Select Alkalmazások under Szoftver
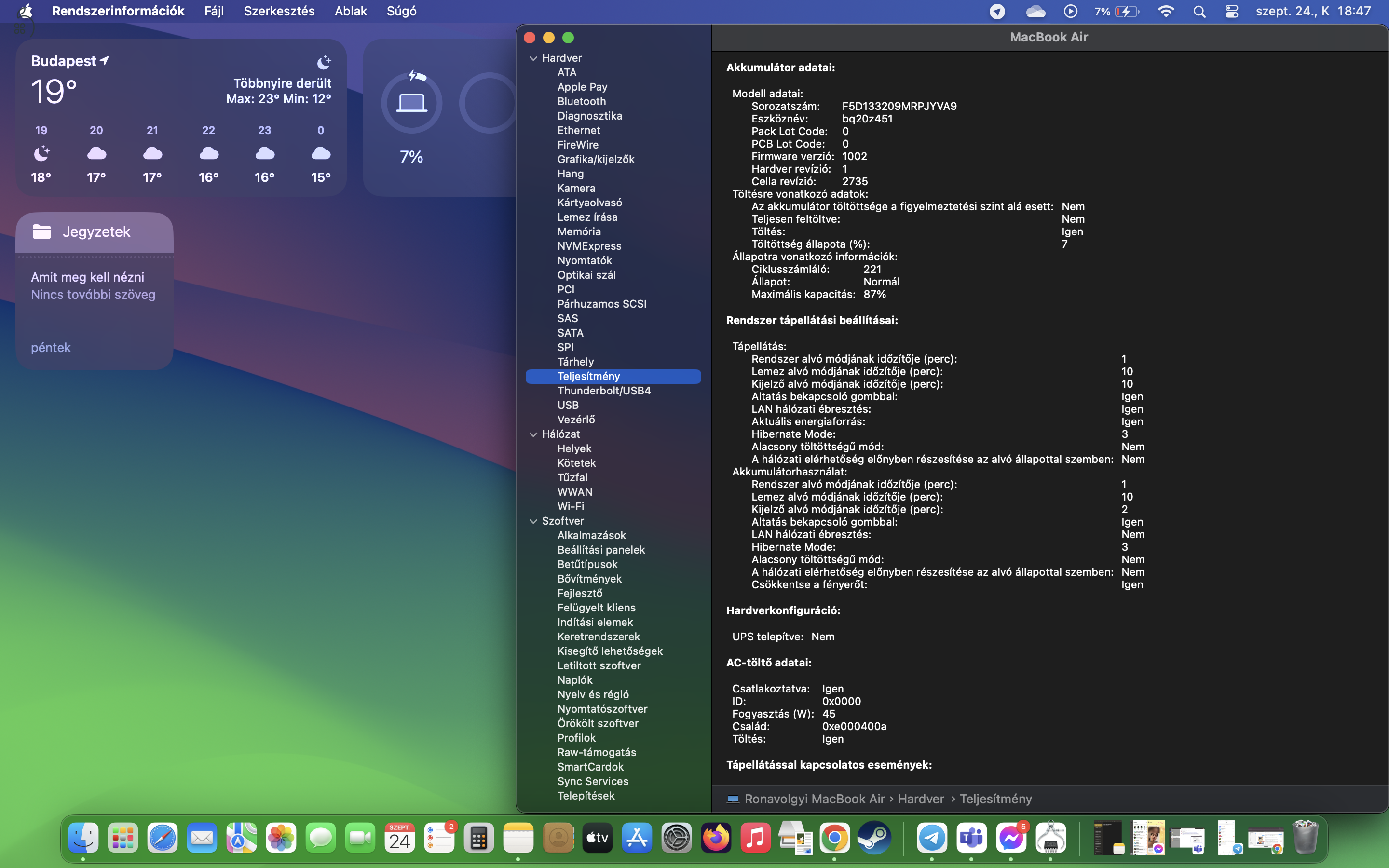The width and height of the screenshot is (1389, 868). coord(613,535)
